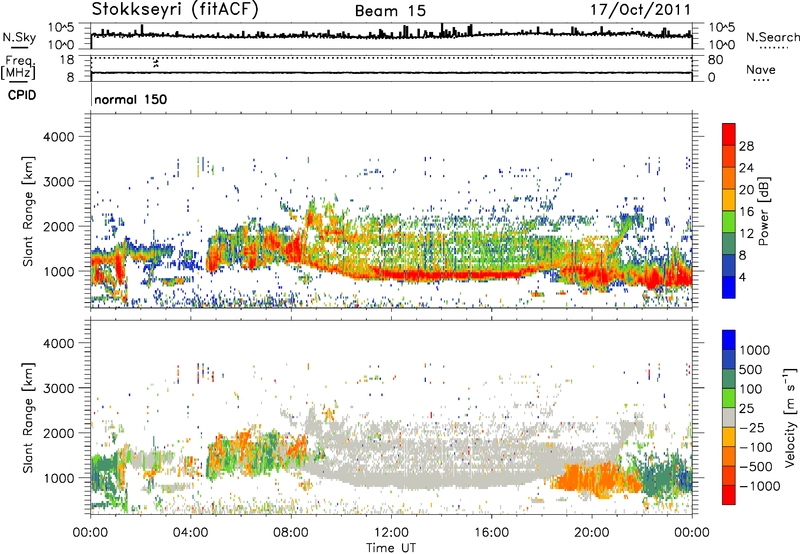This screenshot has height=554, width=800.
Task: Click the 'N.Sky' legend label
Action: pos(19,37)
